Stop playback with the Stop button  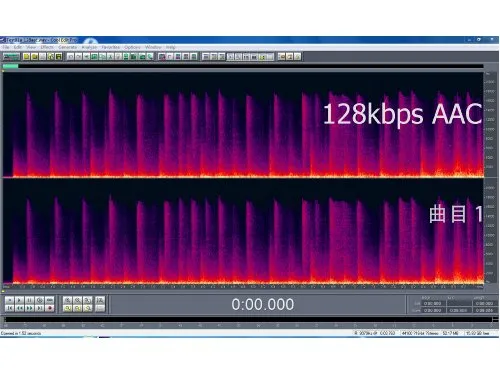tap(9, 300)
